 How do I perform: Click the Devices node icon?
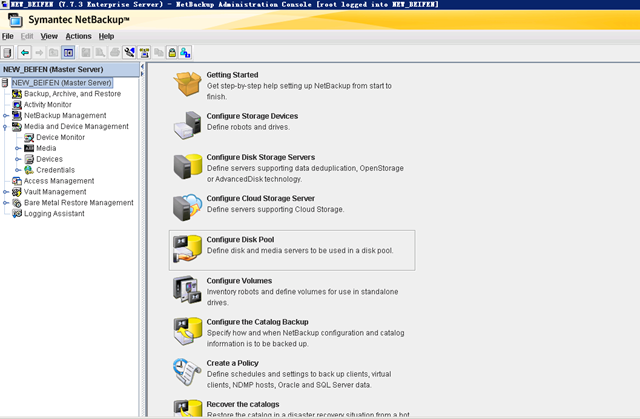click(29, 159)
